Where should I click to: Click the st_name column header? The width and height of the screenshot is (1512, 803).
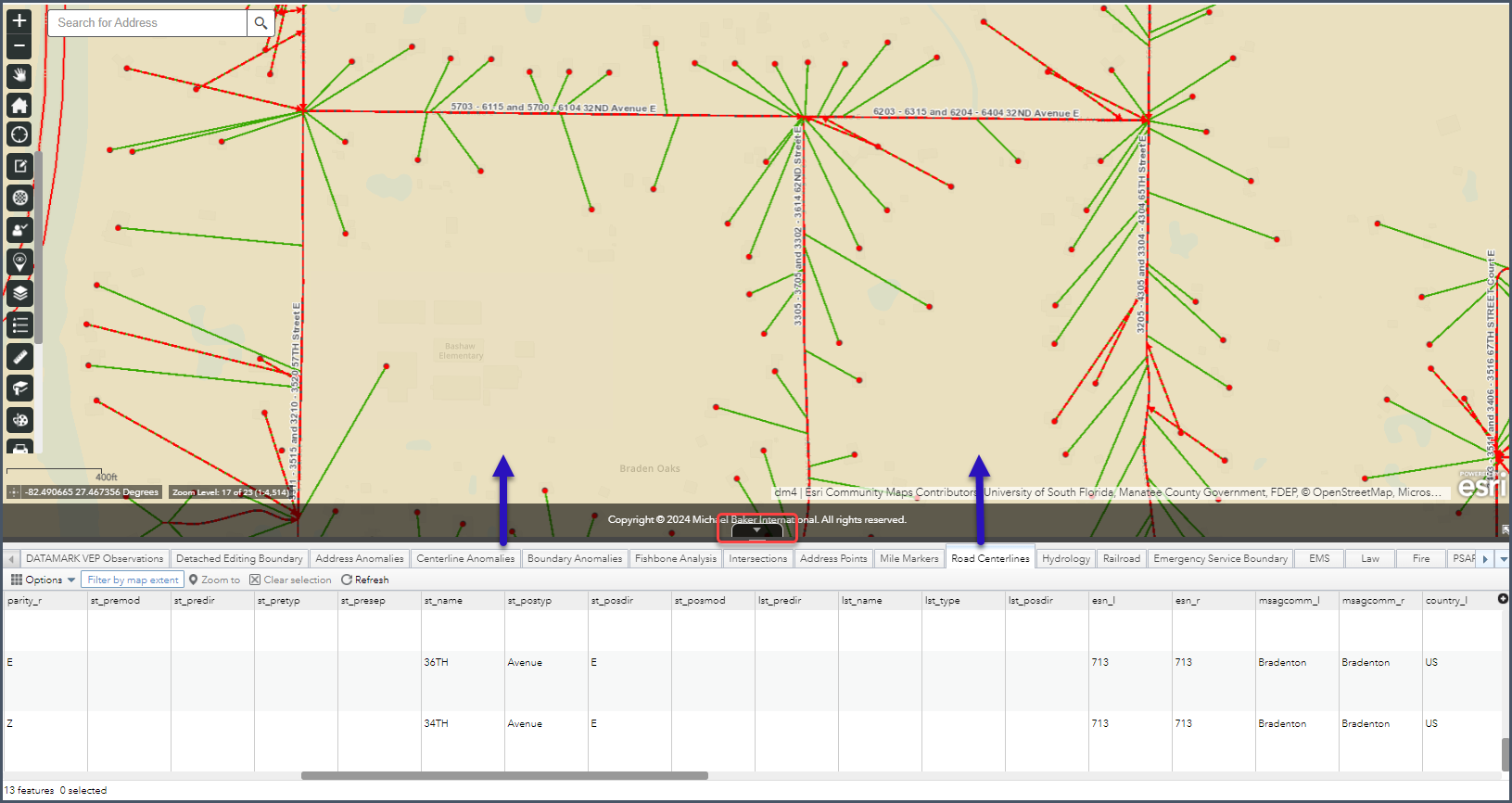pyautogui.click(x=463, y=601)
